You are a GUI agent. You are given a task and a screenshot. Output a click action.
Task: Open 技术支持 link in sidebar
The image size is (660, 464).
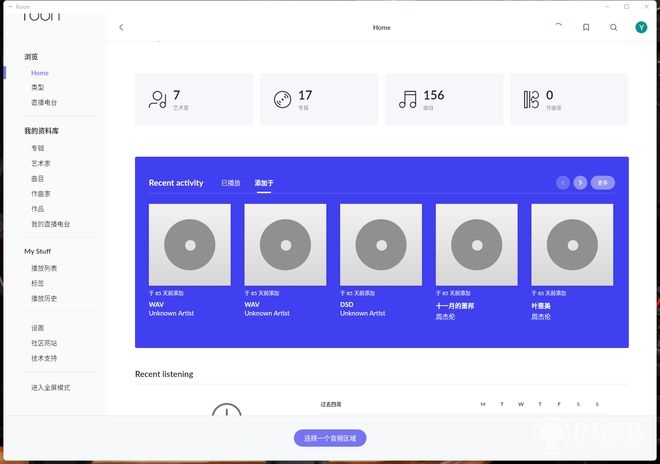(x=44, y=358)
